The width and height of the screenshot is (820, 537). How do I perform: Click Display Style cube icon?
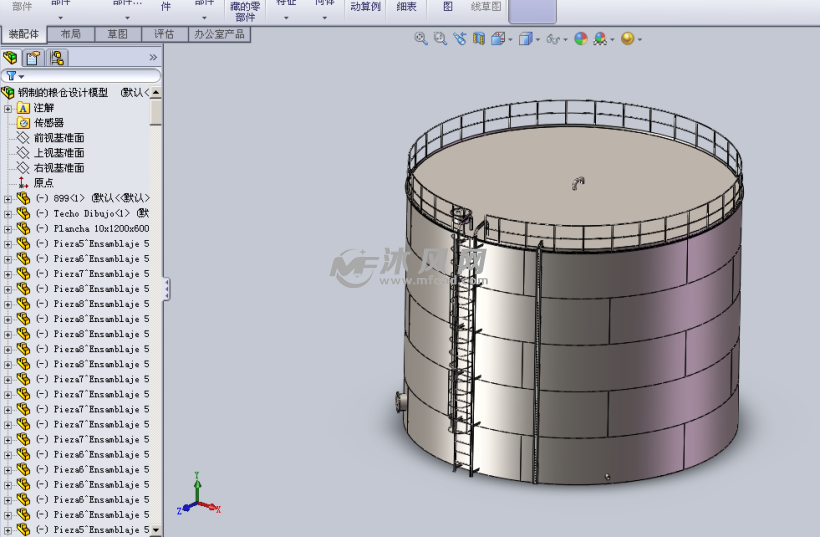click(x=525, y=39)
